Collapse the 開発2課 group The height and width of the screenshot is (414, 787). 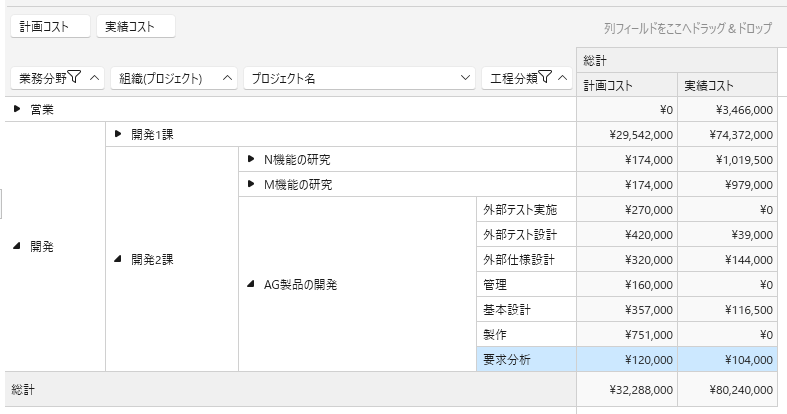click(x=118, y=259)
